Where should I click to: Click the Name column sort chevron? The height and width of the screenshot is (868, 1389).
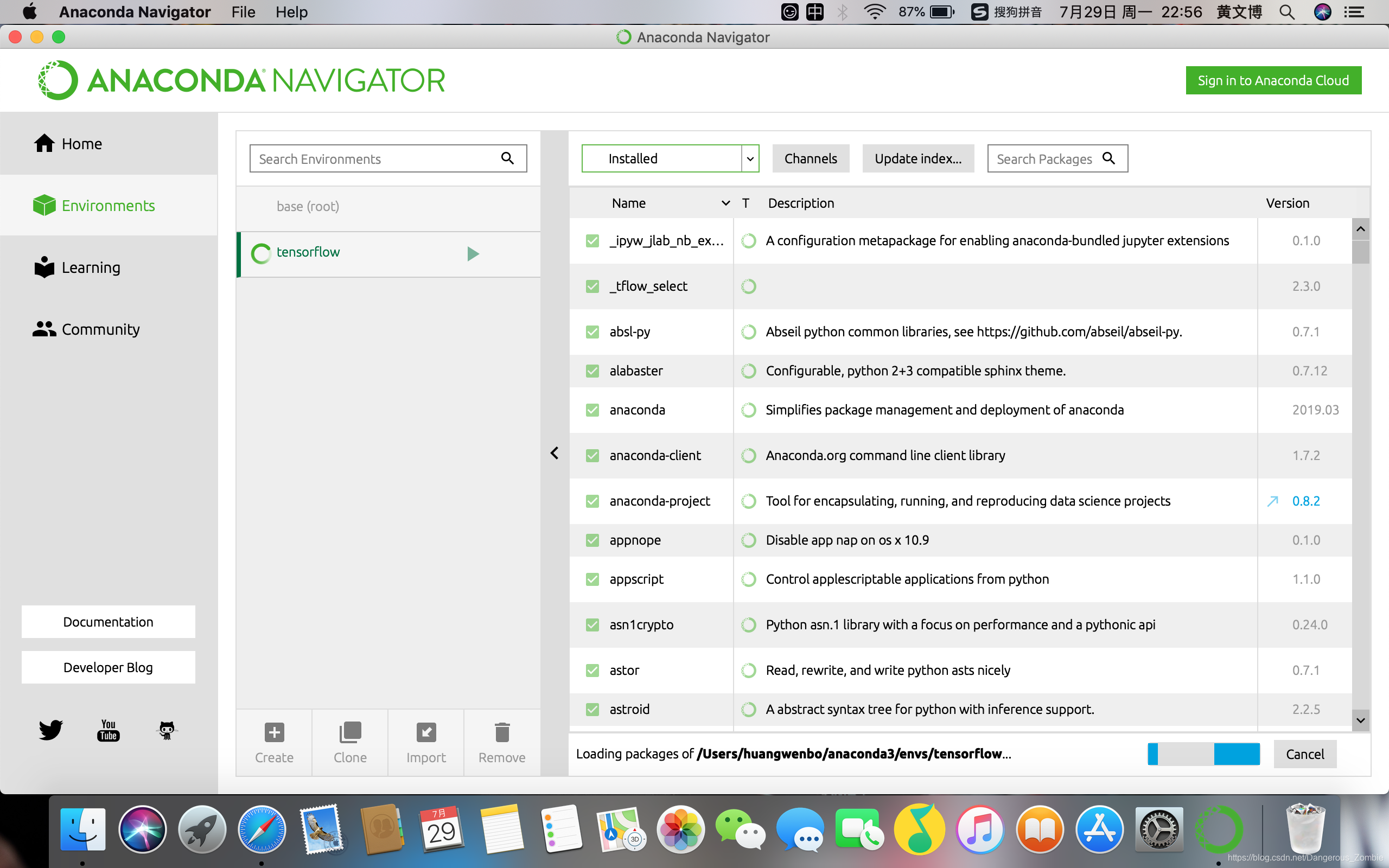[725, 203]
